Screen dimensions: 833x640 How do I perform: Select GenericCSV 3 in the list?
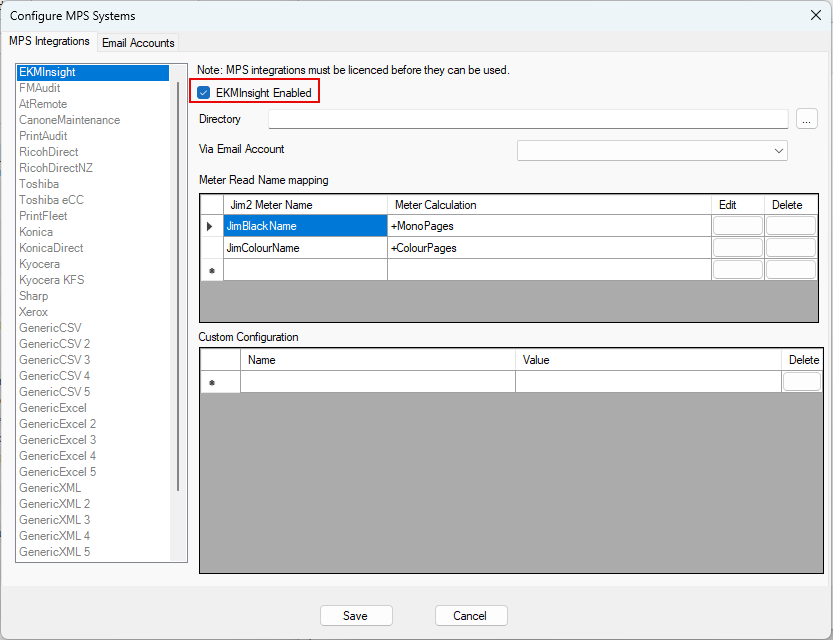click(93, 360)
